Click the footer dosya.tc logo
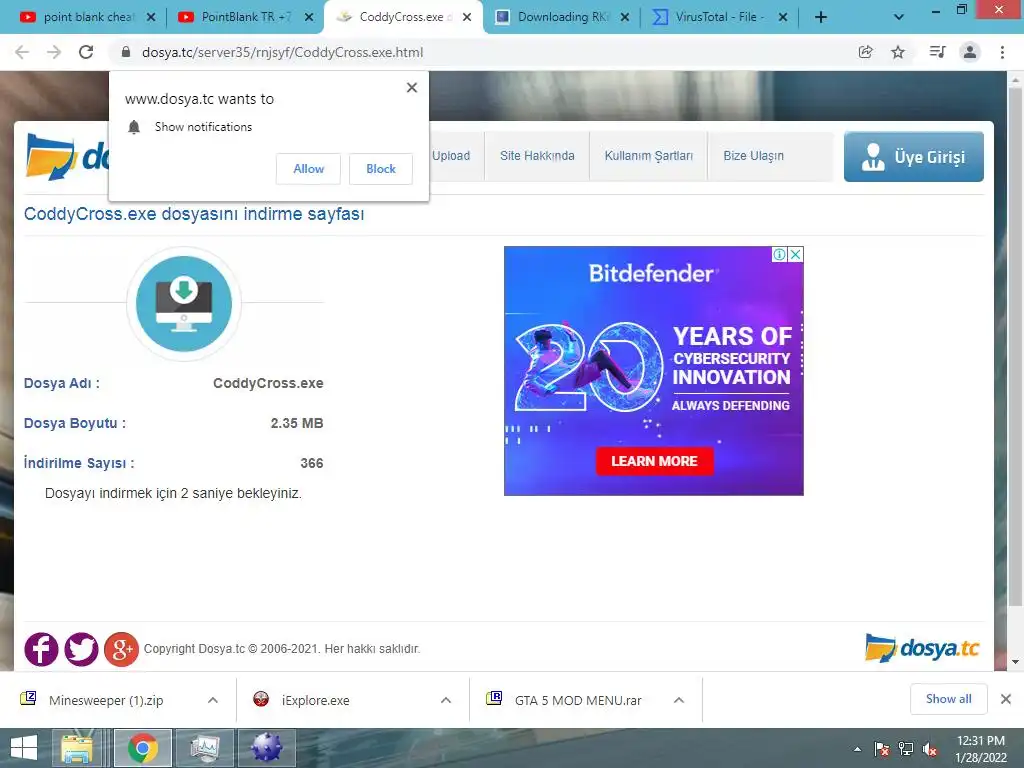 point(922,648)
